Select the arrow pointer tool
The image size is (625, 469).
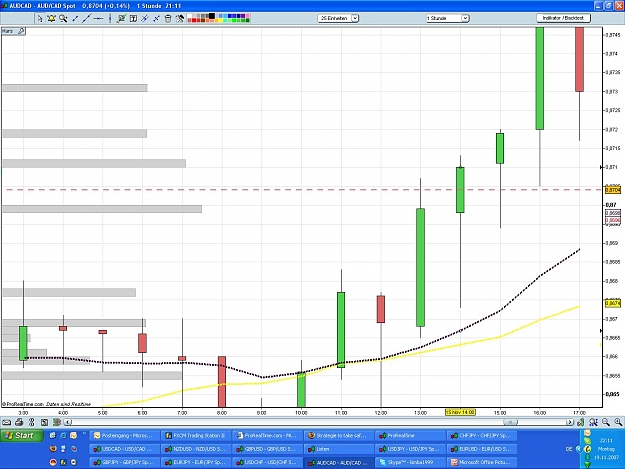[x=39, y=18]
